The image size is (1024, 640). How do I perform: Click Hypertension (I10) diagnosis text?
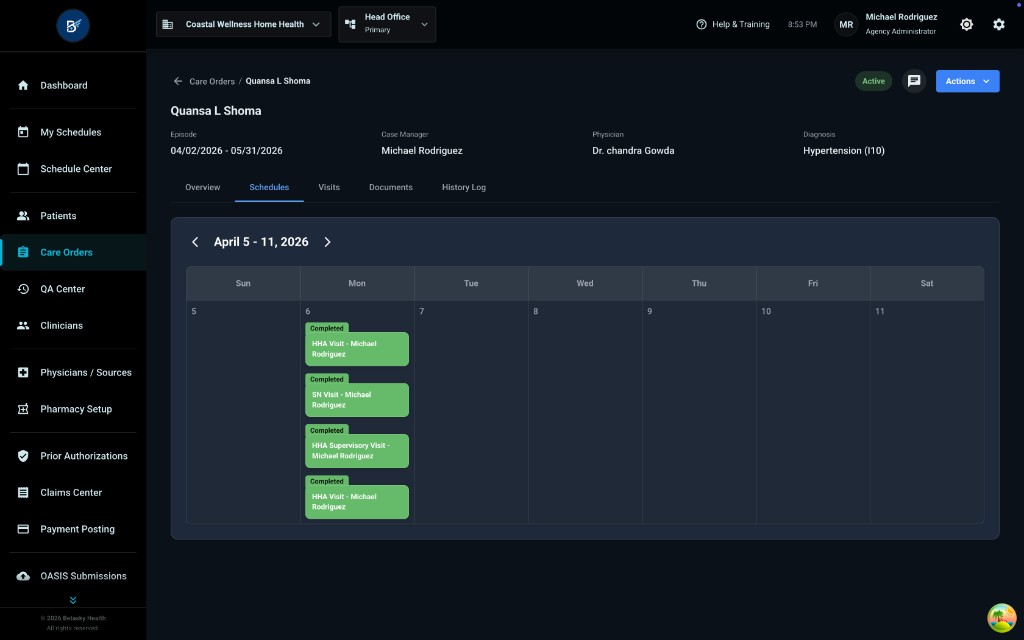pos(844,151)
